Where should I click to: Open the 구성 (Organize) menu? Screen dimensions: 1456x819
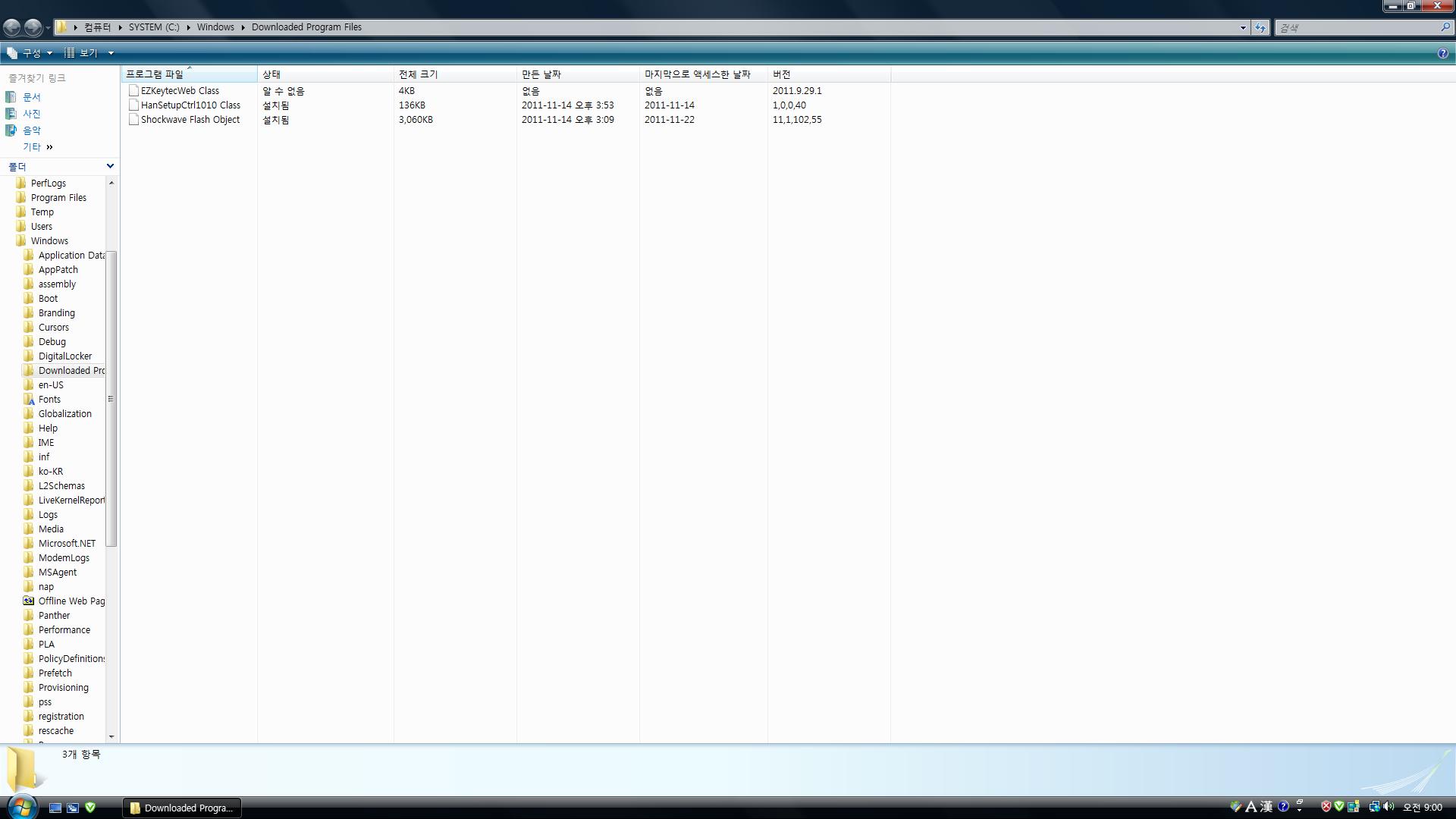point(29,53)
